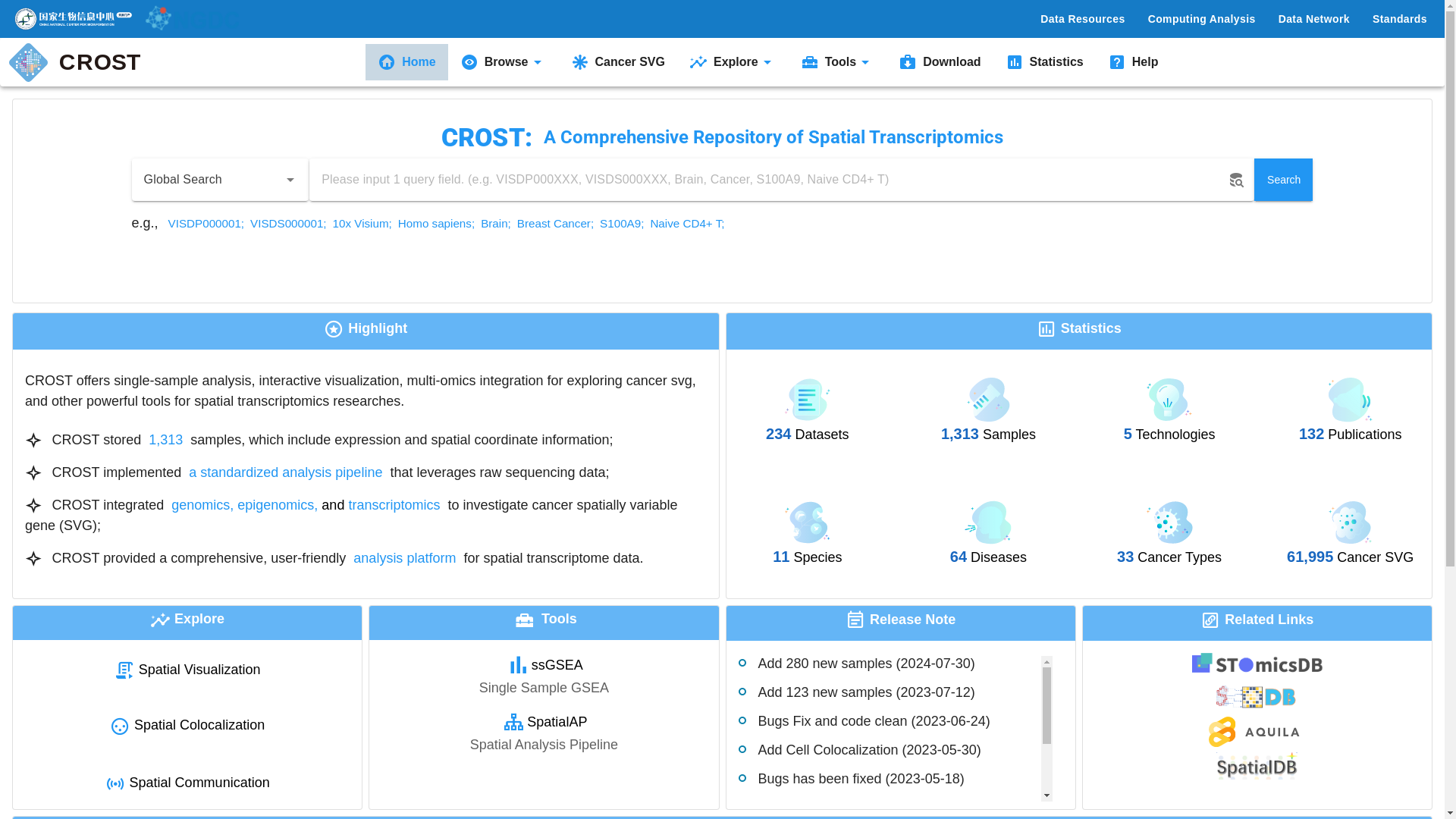Click the 10x Visium example link

click(362, 224)
